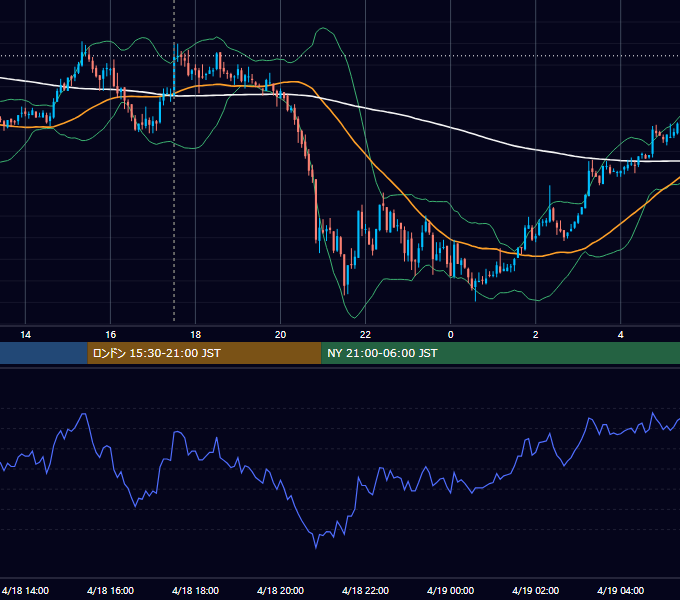Click the 4/19 02:00 date label

click(535, 590)
